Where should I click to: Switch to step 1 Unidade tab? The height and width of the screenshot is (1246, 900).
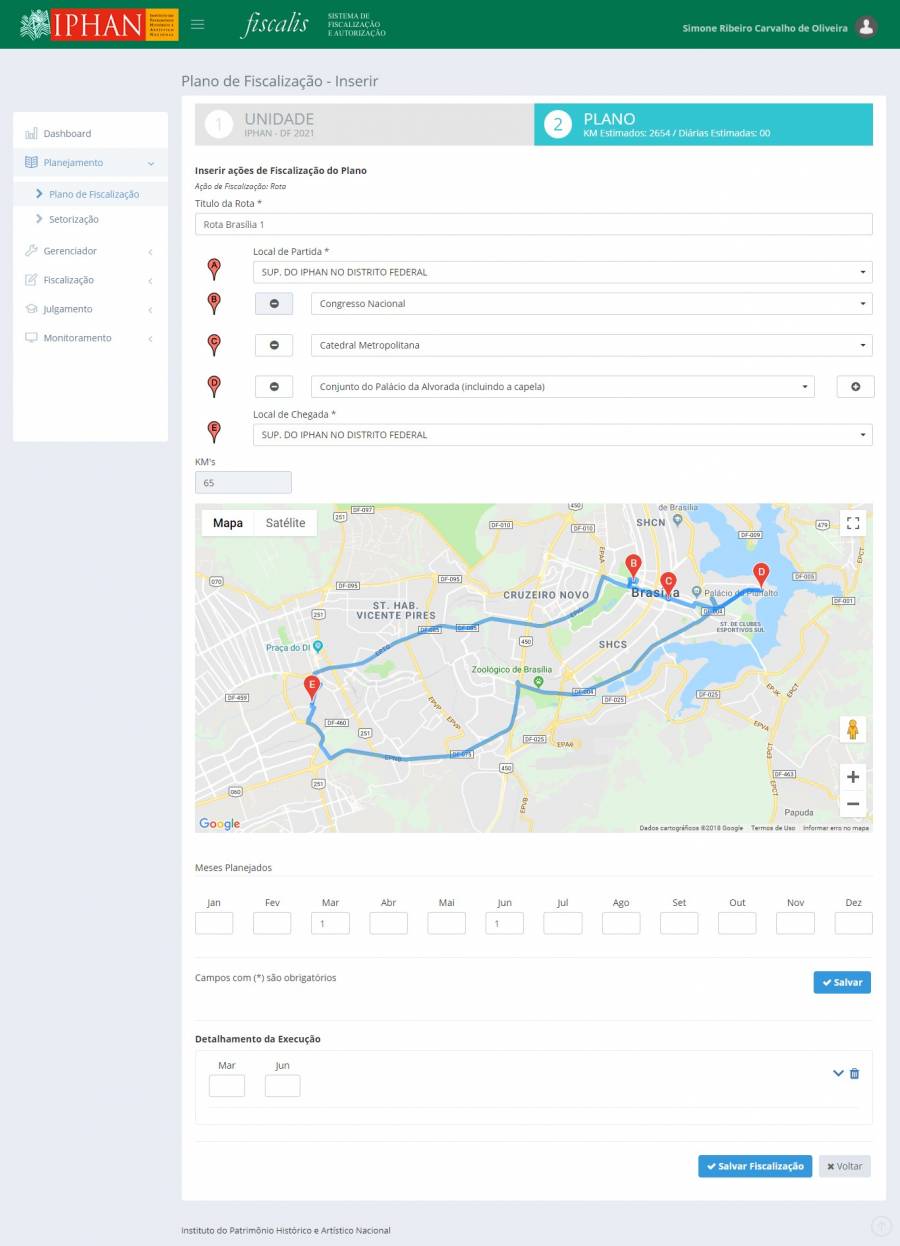pos(364,125)
